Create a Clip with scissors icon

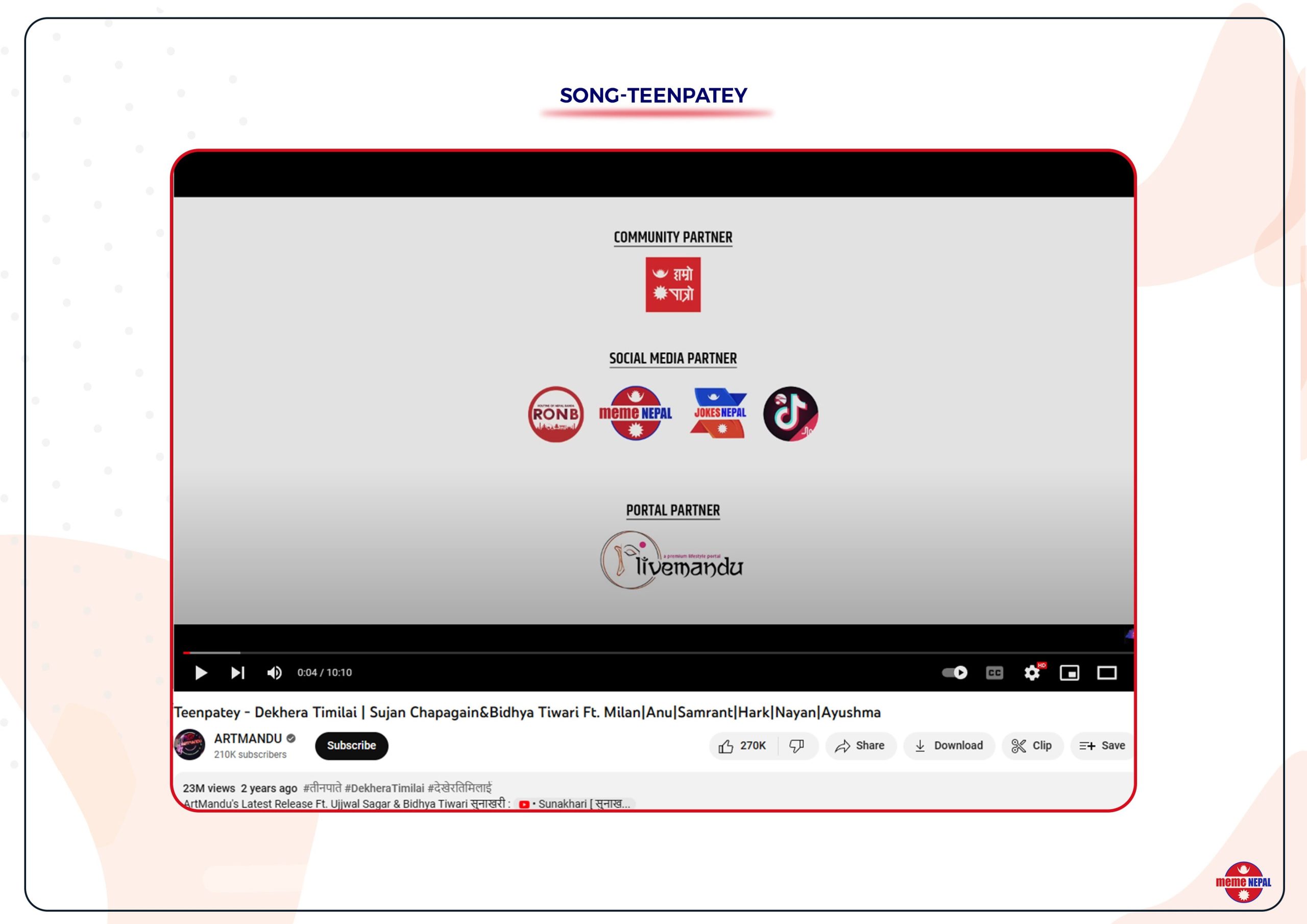click(1032, 746)
